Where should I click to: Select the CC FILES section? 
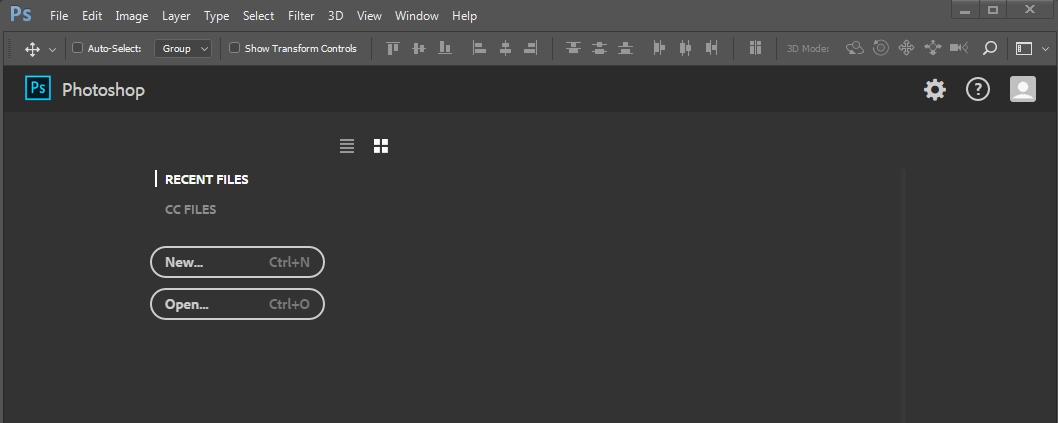click(x=190, y=209)
